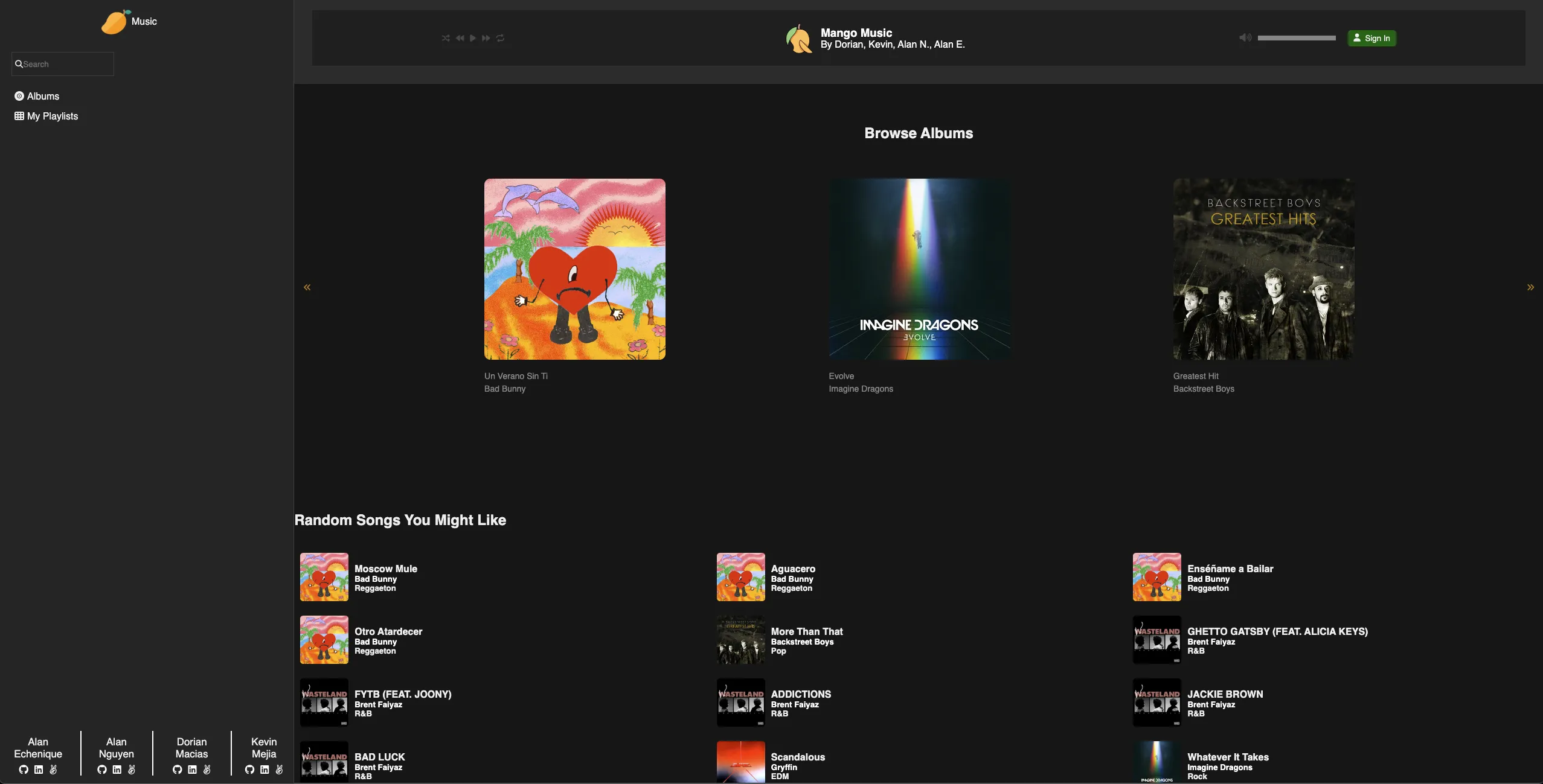Advance albums using the right double-chevron
1543x784 pixels.
click(1531, 287)
